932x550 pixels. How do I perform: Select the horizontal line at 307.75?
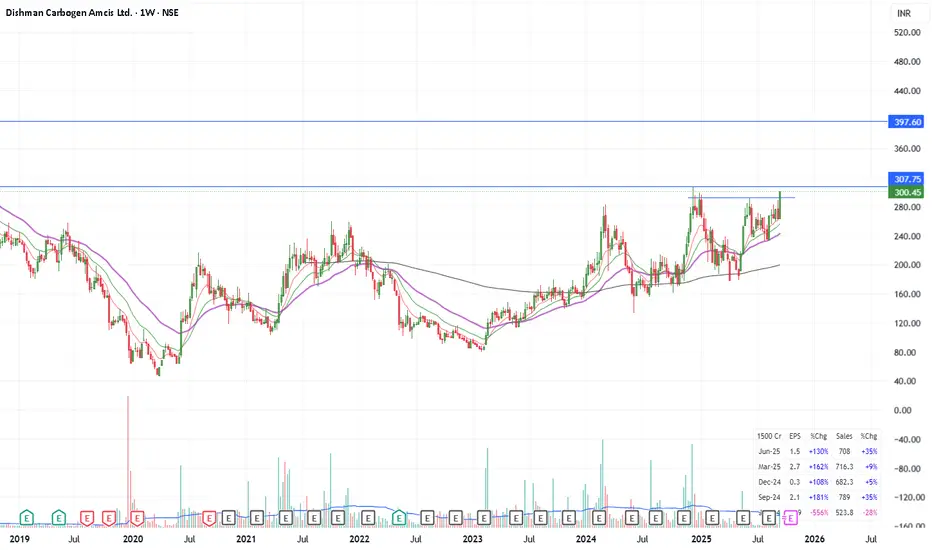tap(443, 187)
